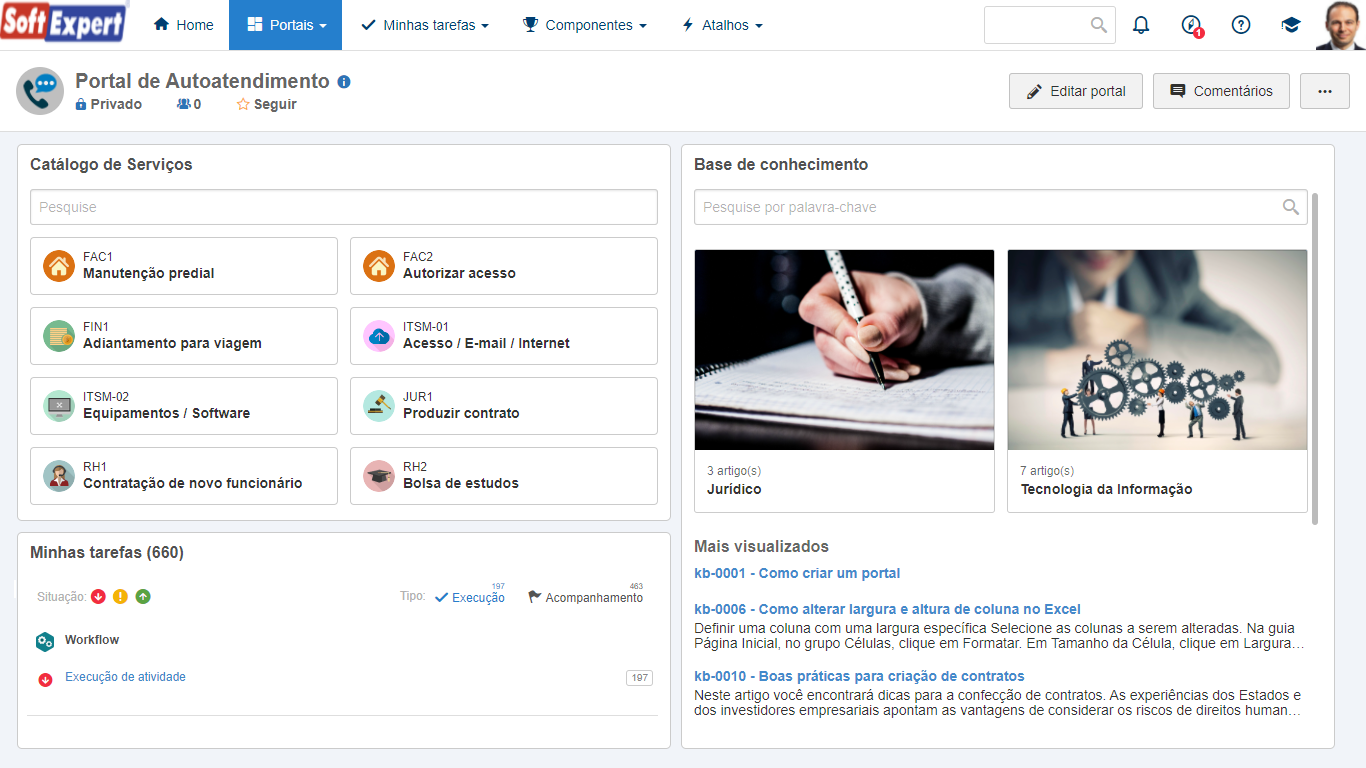Click the Catálogo de Serviços Pesquise field

[x=344, y=207]
